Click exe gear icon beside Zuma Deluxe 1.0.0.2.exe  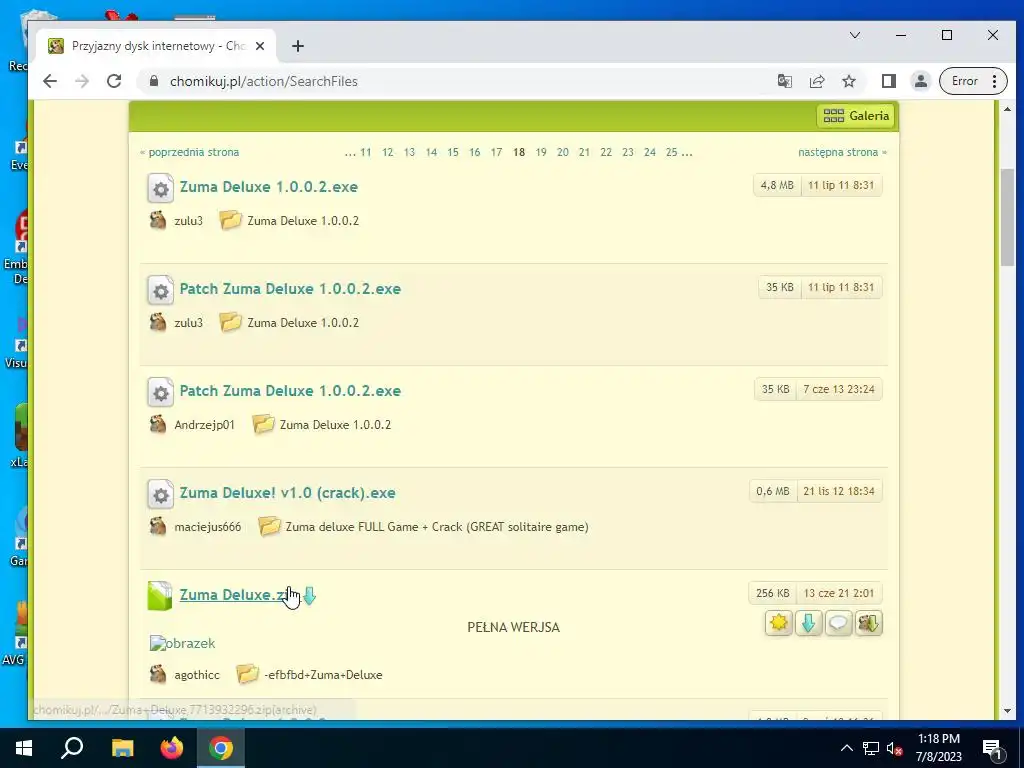161,189
